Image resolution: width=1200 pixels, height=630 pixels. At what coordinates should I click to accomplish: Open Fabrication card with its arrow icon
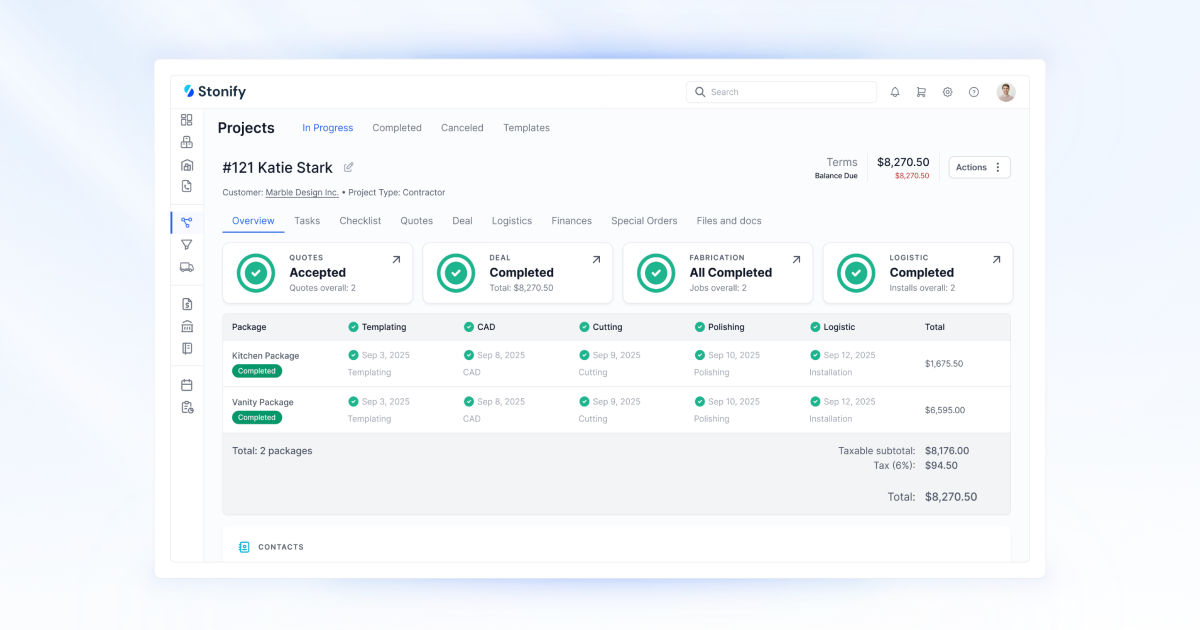coord(796,259)
